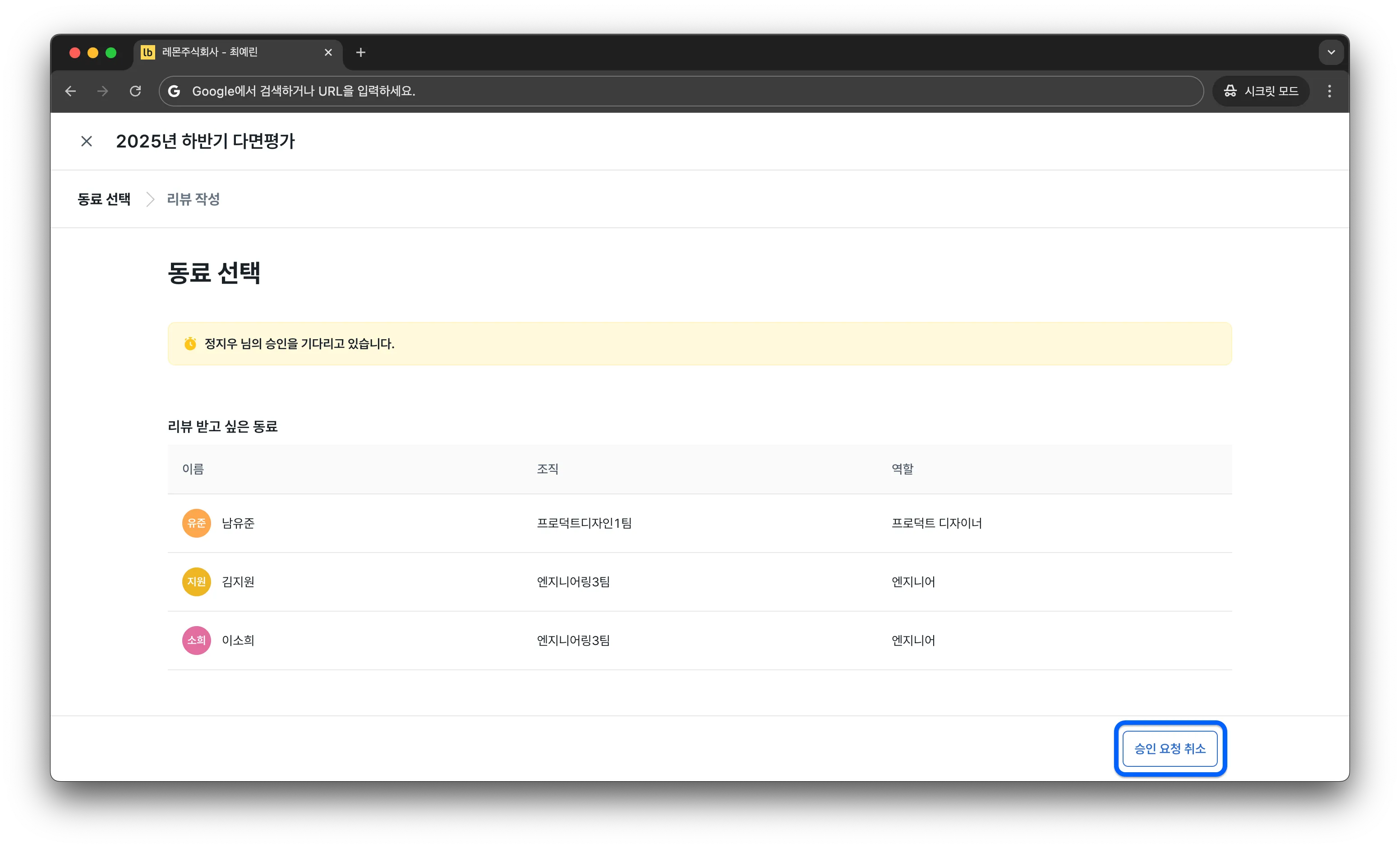Click the 동료 선택 main heading
This screenshot has height=848, width=1400.
point(214,273)
